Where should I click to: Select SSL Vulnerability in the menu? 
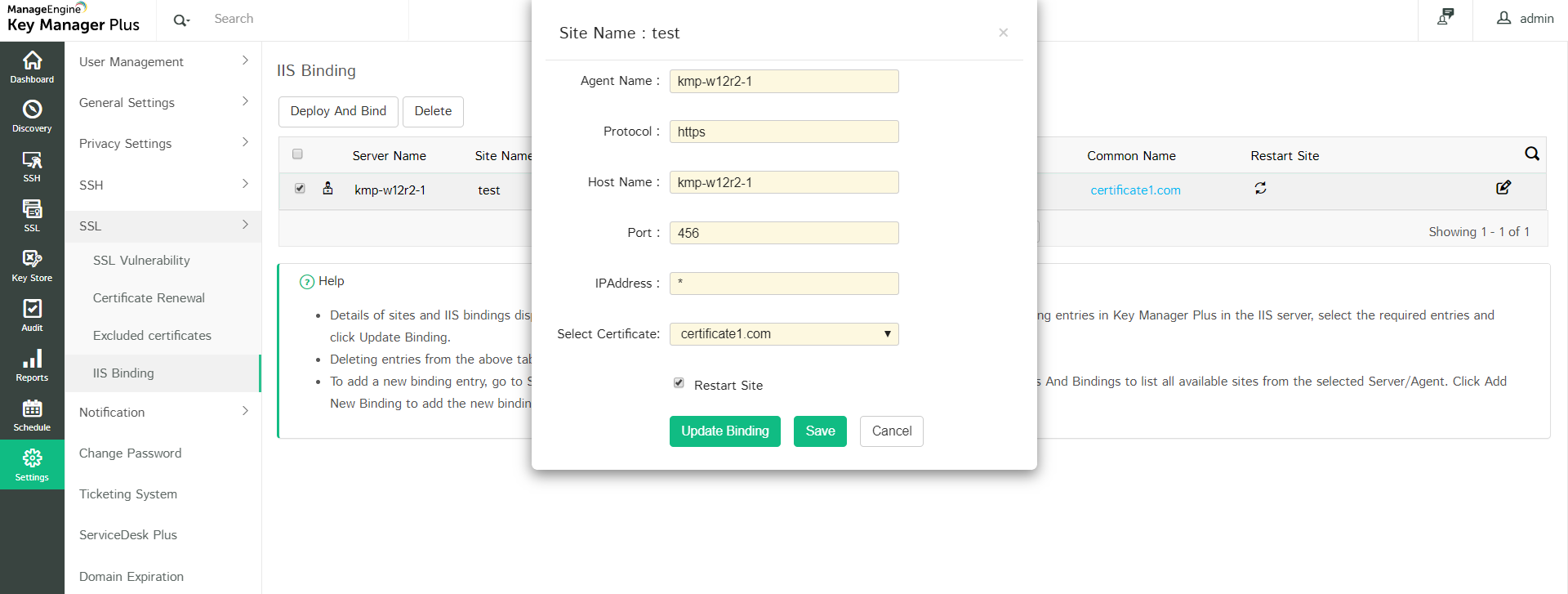(141, 261)
